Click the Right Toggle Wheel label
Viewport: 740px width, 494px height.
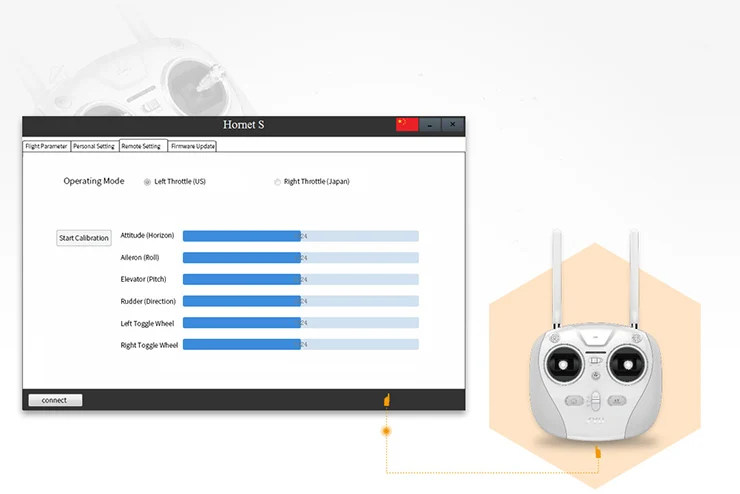tap(149, 345)
